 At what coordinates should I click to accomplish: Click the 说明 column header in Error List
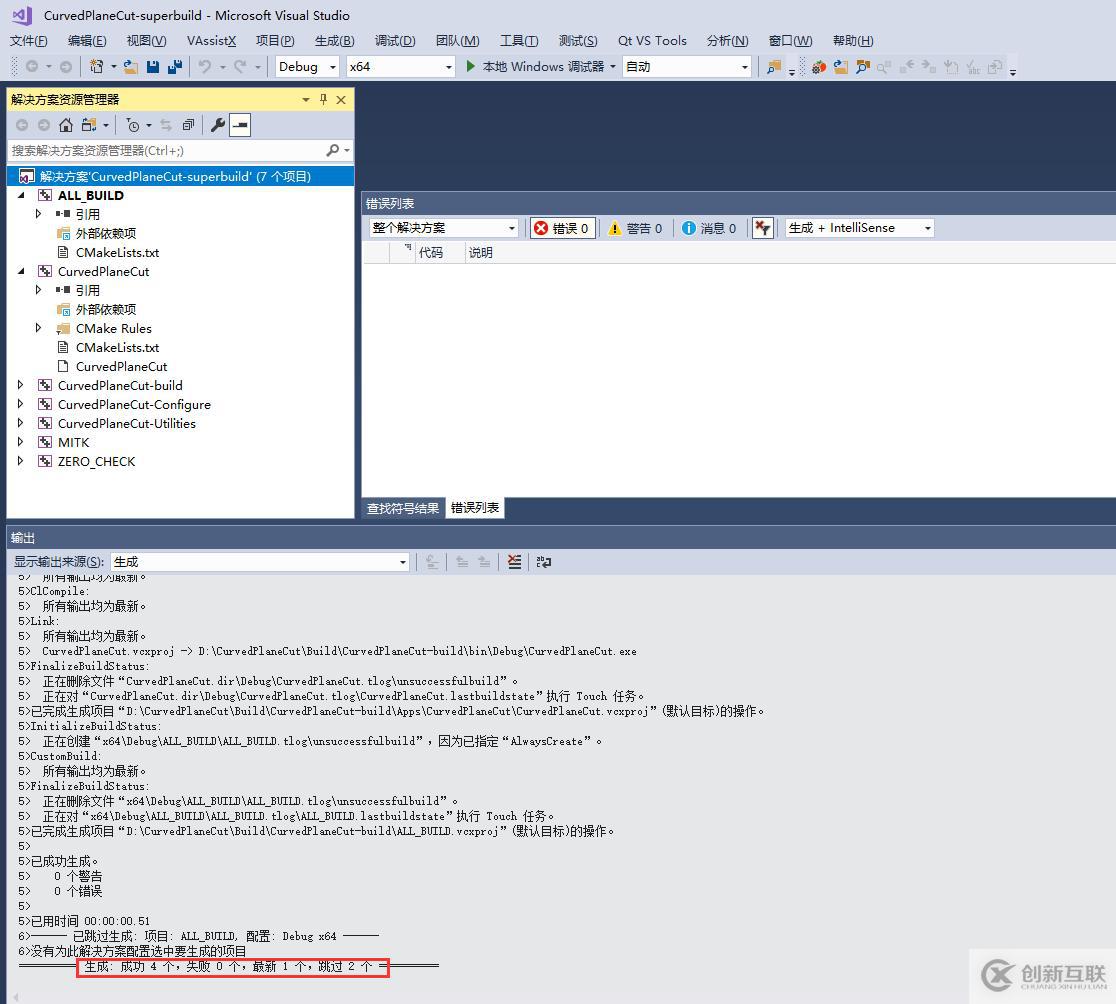click(480, 253)
